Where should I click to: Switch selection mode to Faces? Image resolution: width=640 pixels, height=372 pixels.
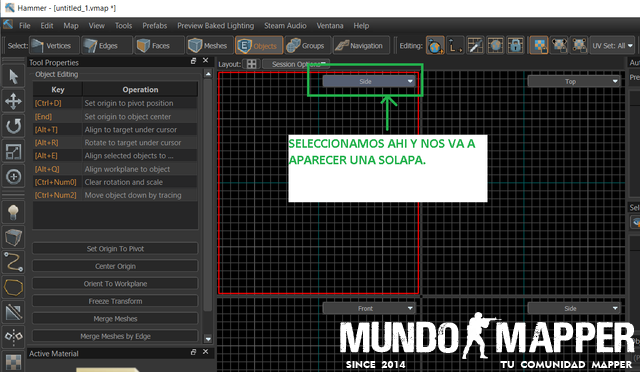point(159,45)
